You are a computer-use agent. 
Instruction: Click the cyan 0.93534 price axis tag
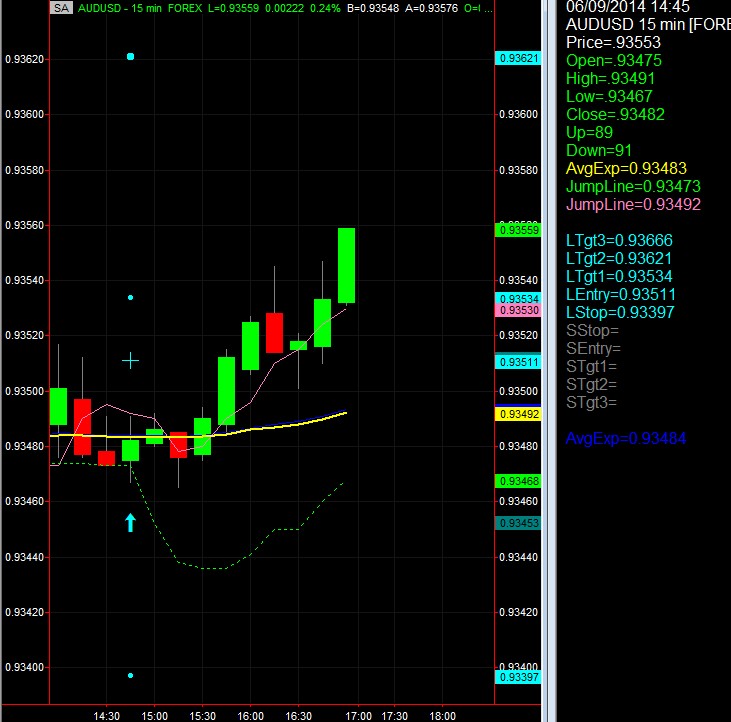pos(518,298)
